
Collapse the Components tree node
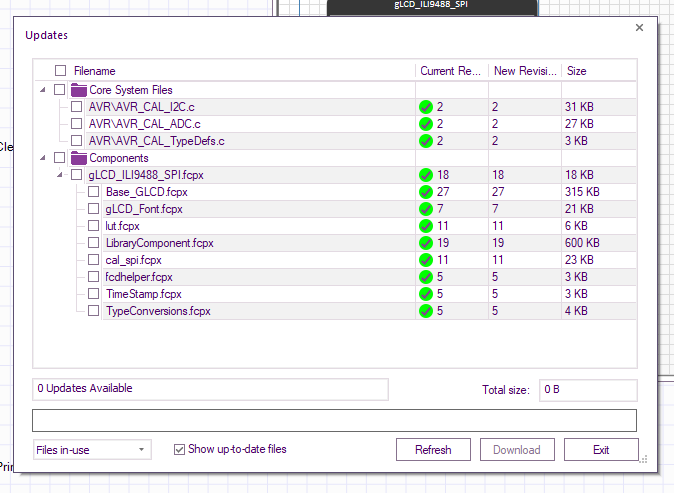point(43,158)
